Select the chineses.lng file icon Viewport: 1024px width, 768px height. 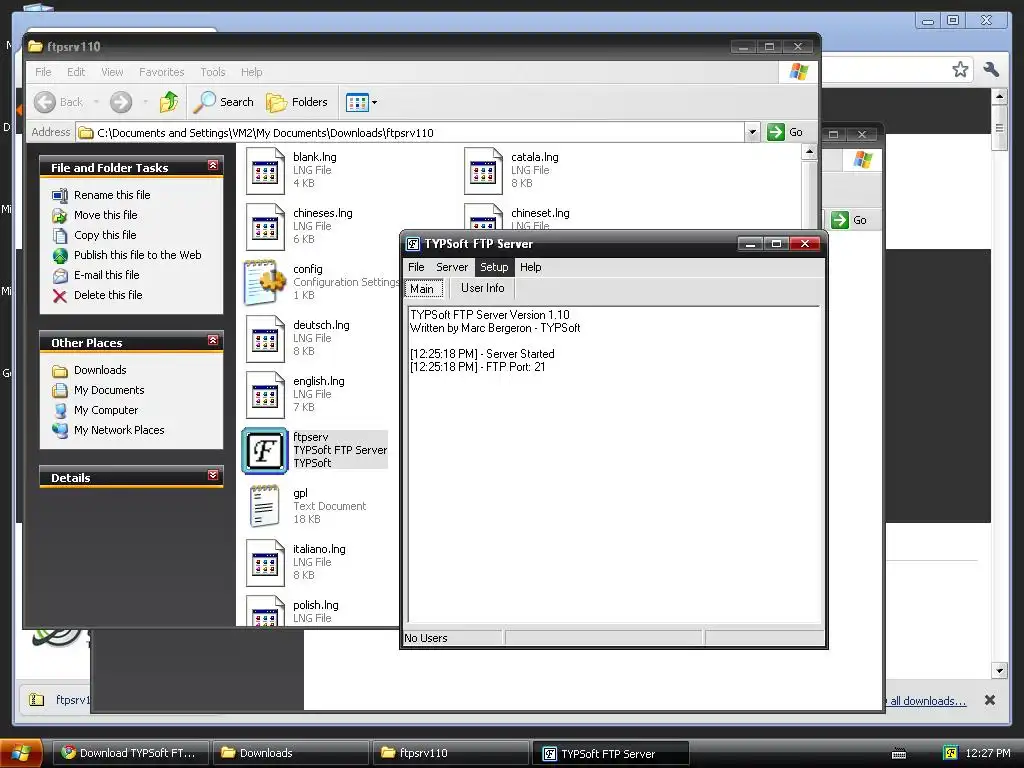pyautogui.click(x=264, y=227)
